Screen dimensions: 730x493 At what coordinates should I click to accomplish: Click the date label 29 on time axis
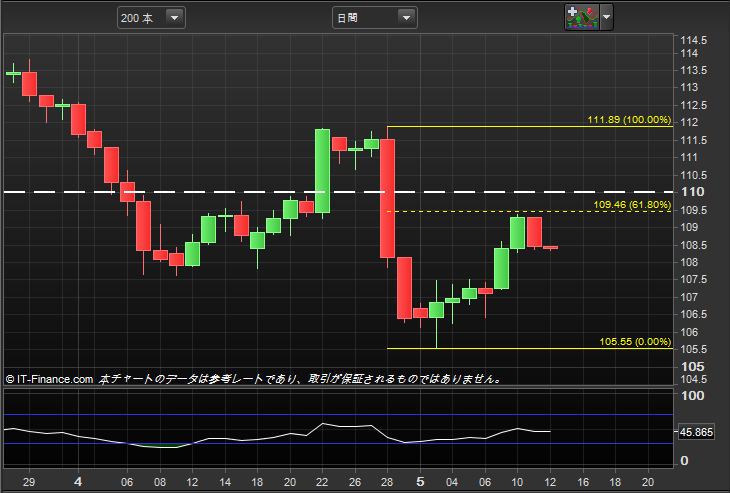pos(29,482)
